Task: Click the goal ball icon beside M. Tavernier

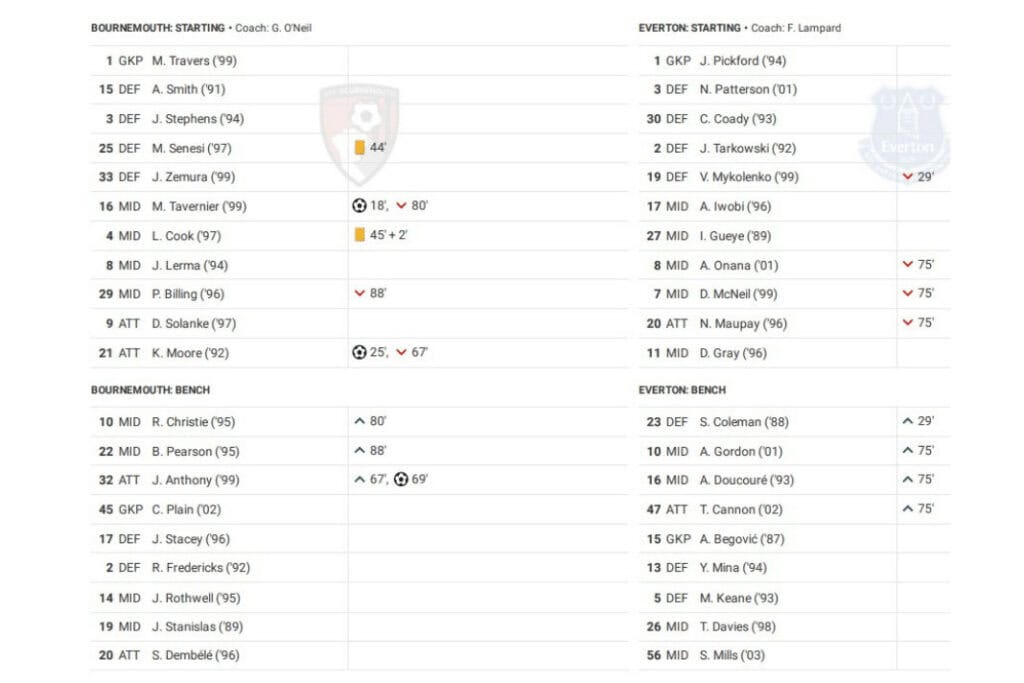Action: coord(360,206)
